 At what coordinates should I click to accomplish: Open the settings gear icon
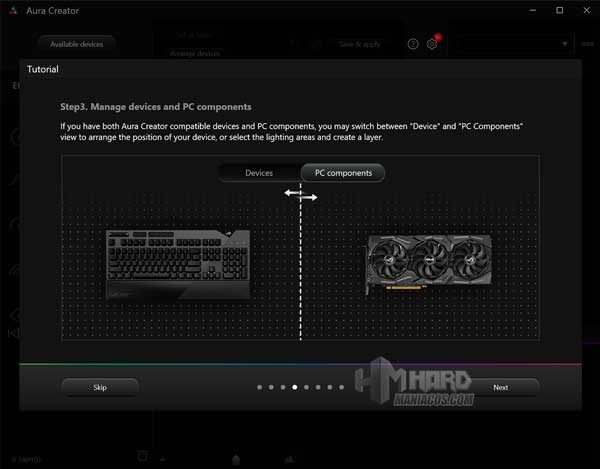pyautogui.click(x=432, y=44)
